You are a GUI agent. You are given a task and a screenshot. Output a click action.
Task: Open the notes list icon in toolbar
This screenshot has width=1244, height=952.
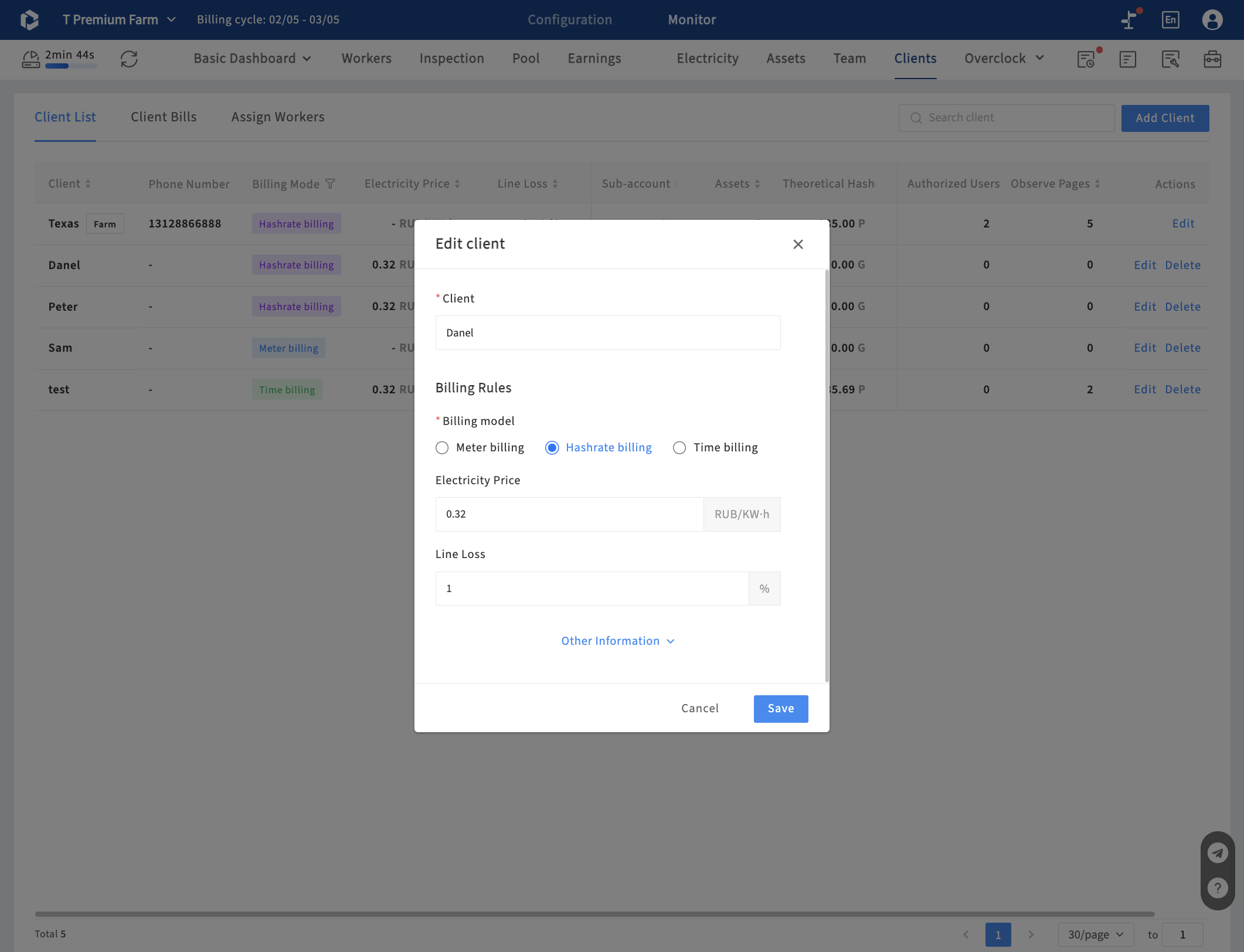[x=1128, y=59]
